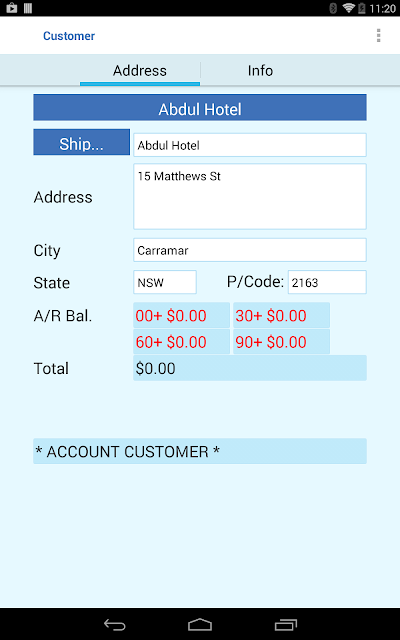This screenshot has height=640, width=400.
Task: Tap the recent apps navigation icon
Action: click(x=285, y=624)
